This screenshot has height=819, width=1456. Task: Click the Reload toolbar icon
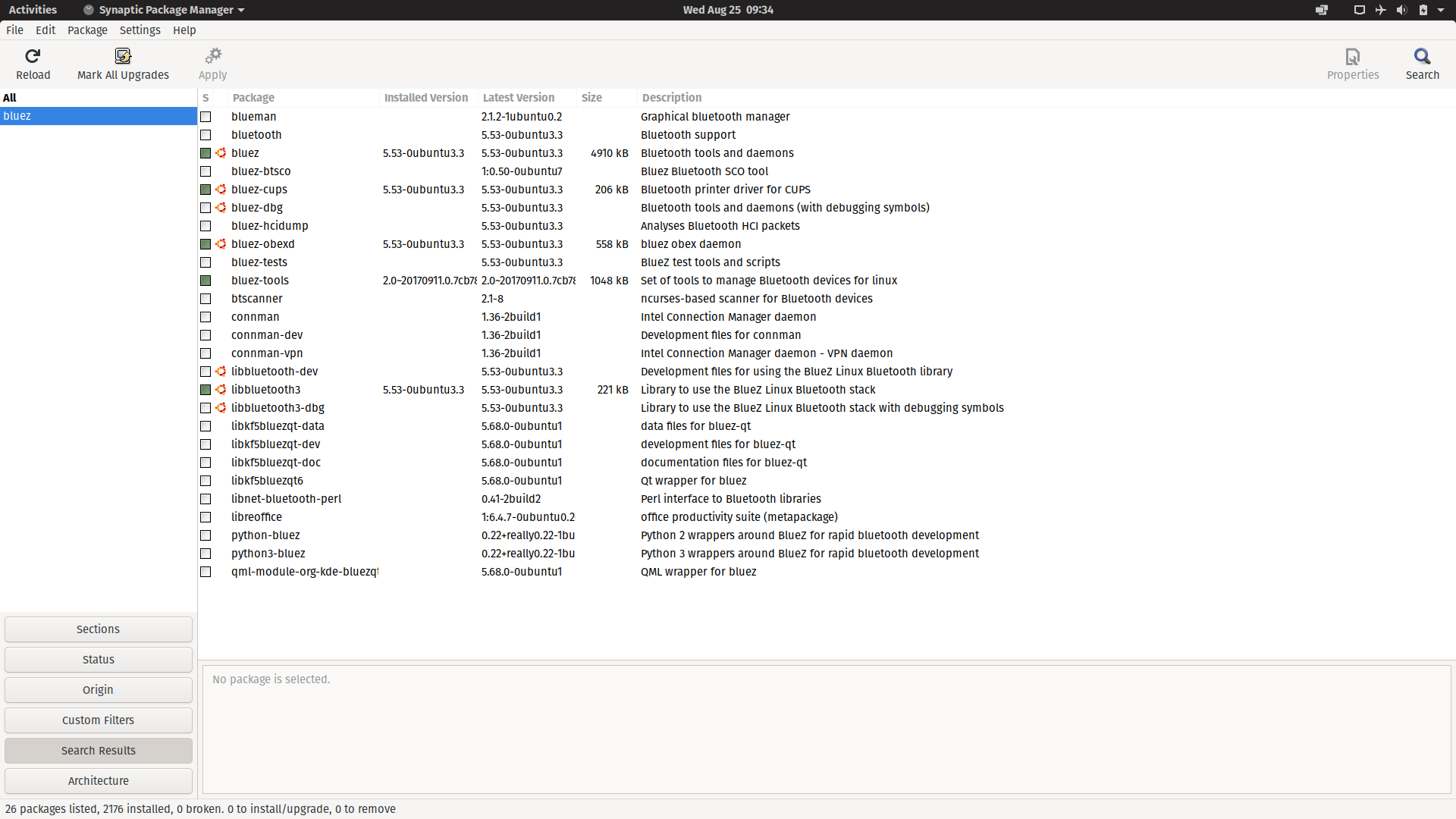click(33, 56)
